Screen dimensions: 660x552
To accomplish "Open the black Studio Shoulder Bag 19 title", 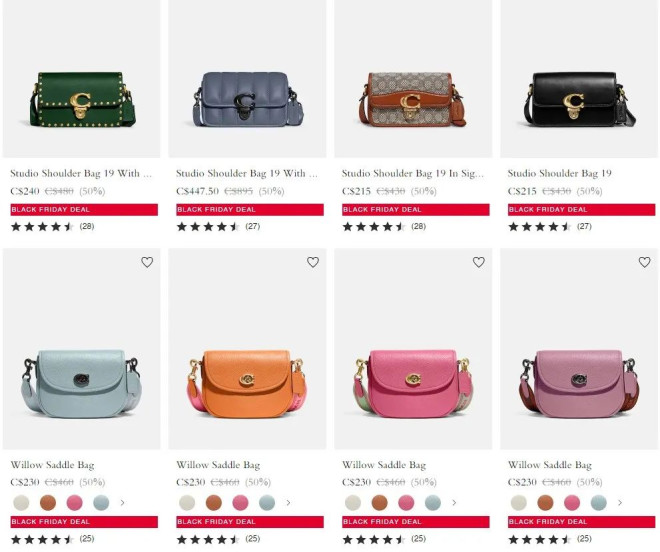I will click(559, 173).
